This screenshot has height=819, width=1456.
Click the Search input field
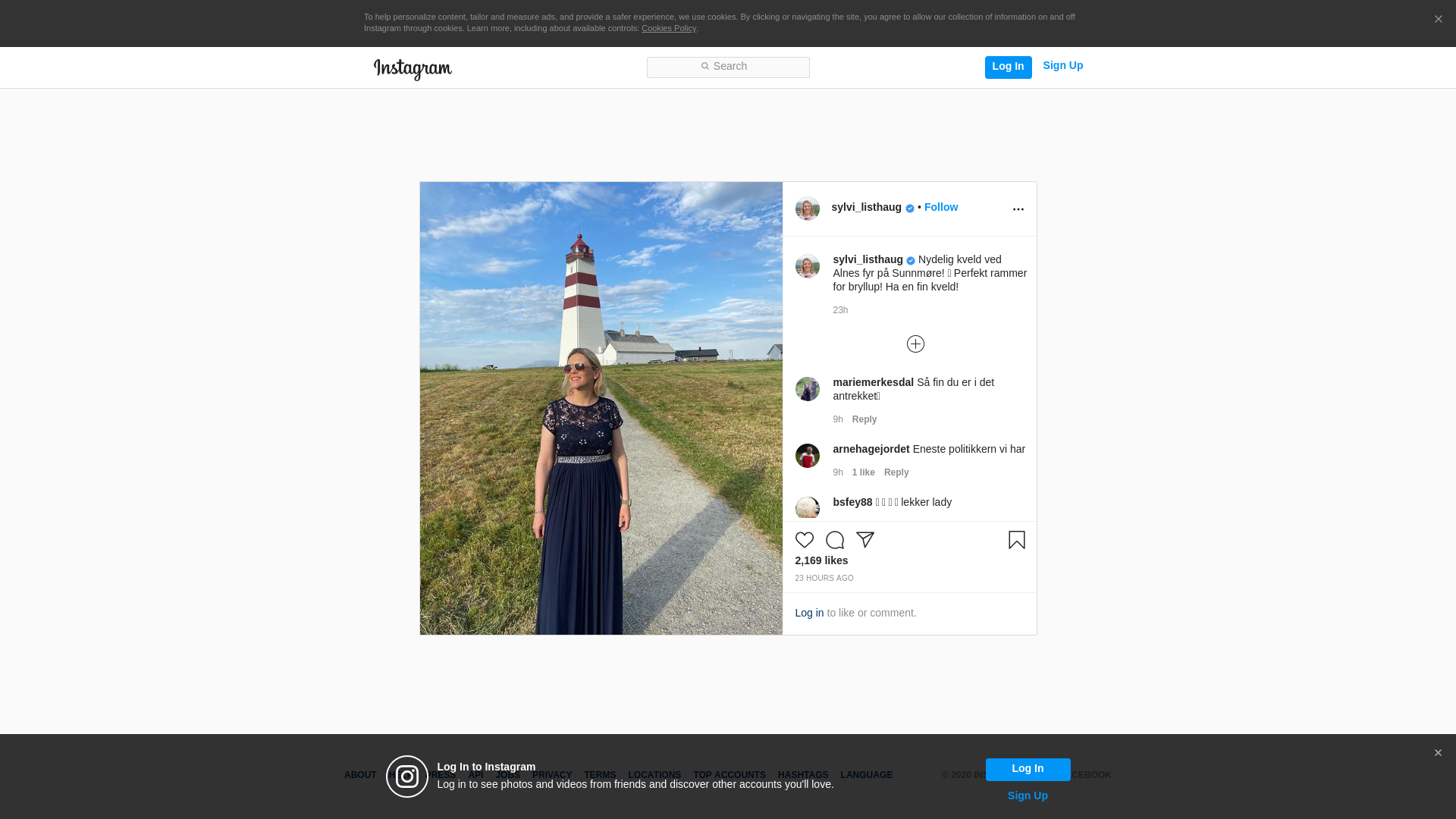point(728,67)
